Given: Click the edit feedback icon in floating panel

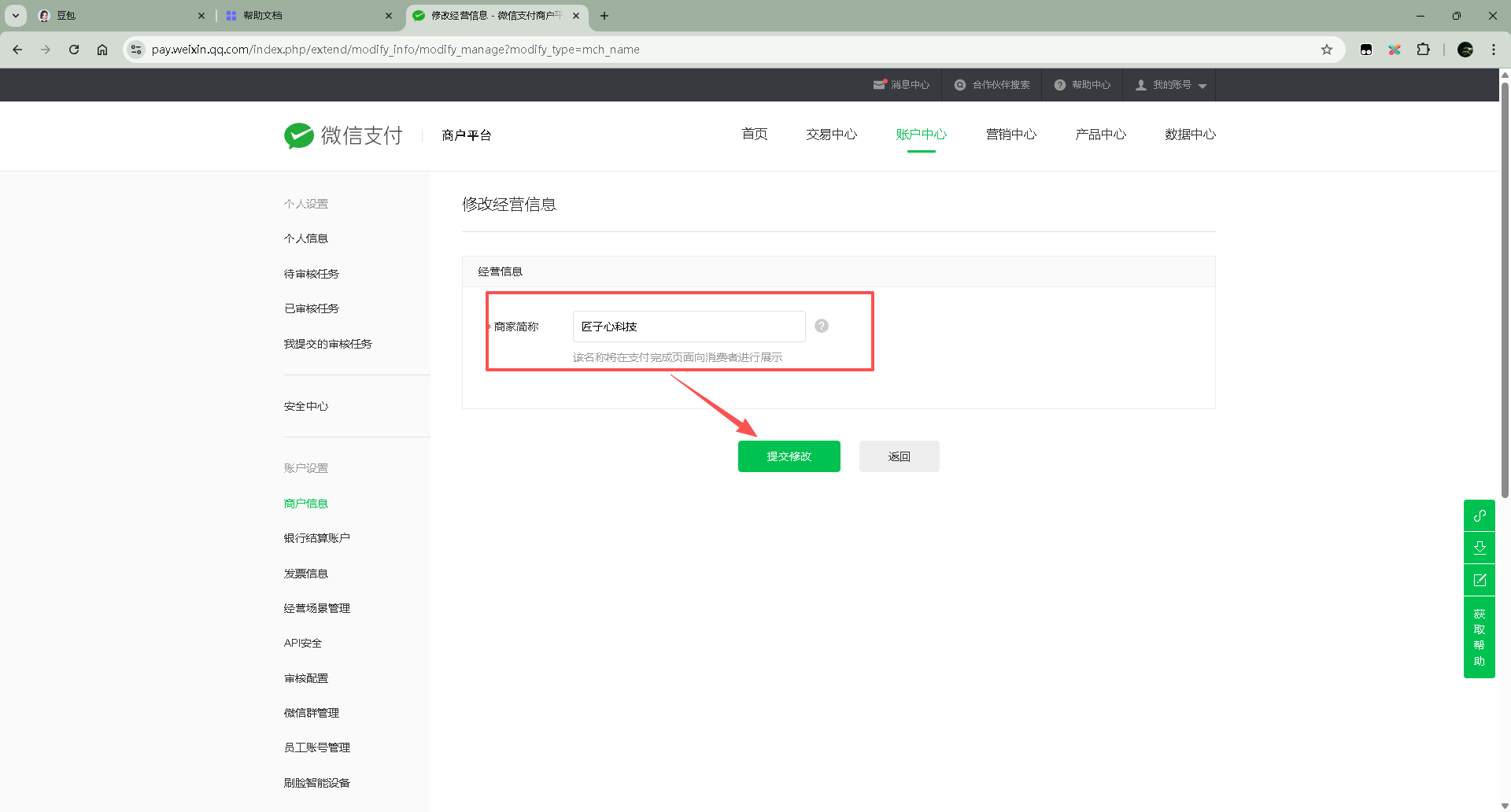Looking at the screenshot, I should pos(1479,580).
